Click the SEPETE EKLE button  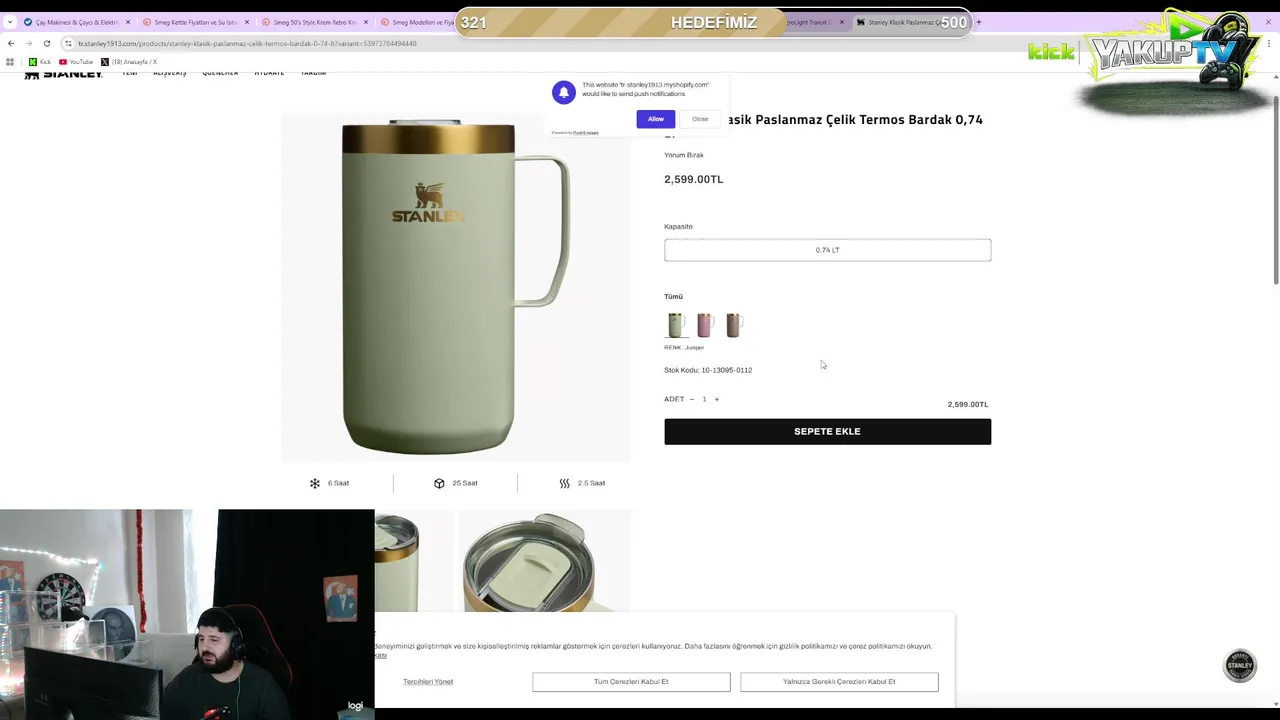(827, 431)
